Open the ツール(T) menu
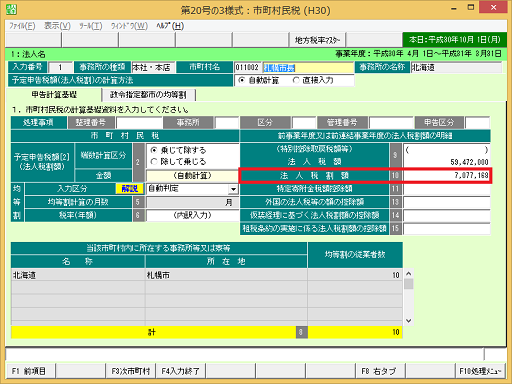The width and height of the screenshot is (512, 384). pos(90,26)
